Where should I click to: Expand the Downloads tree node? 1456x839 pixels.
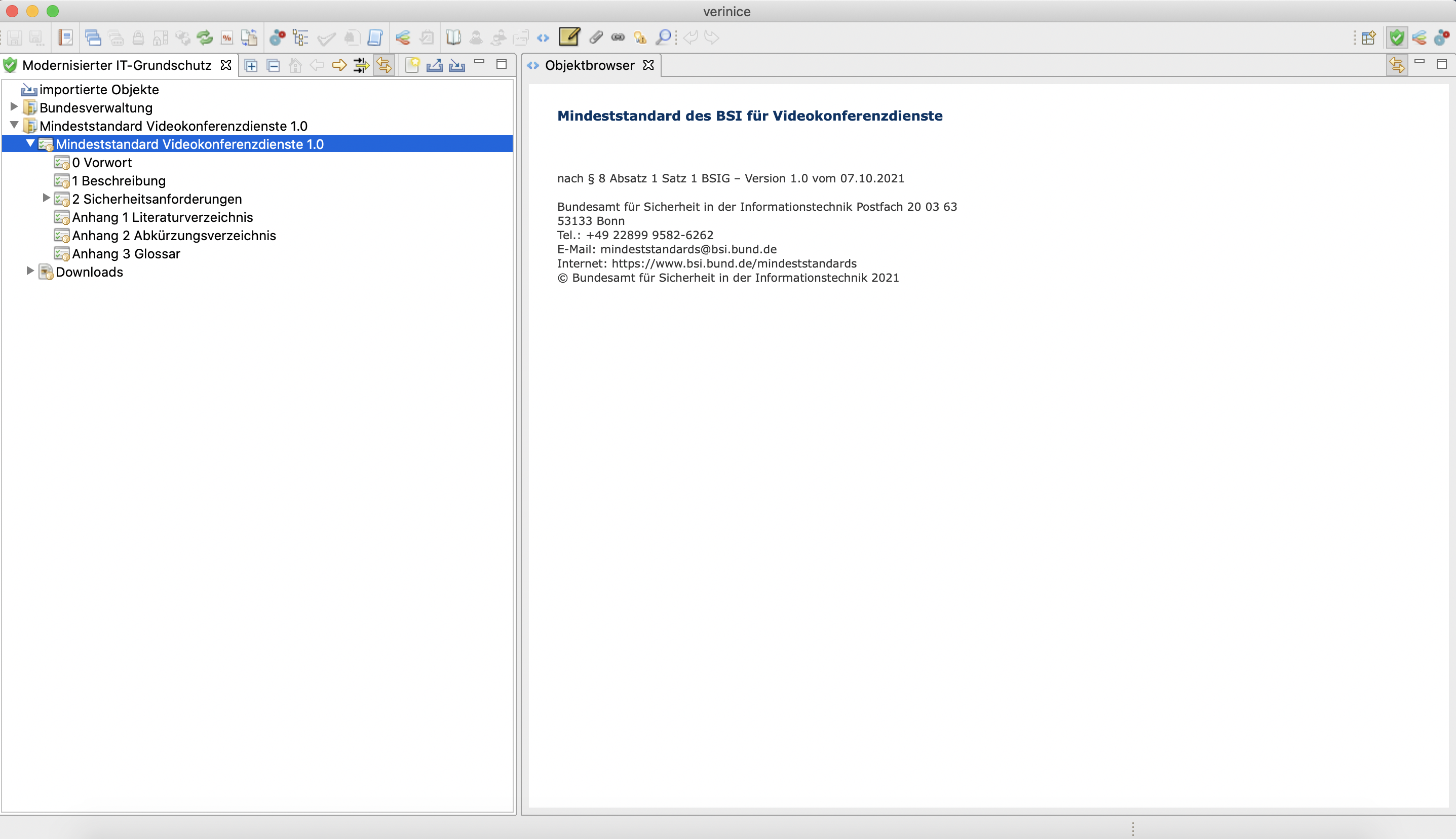tap(30, 272)
